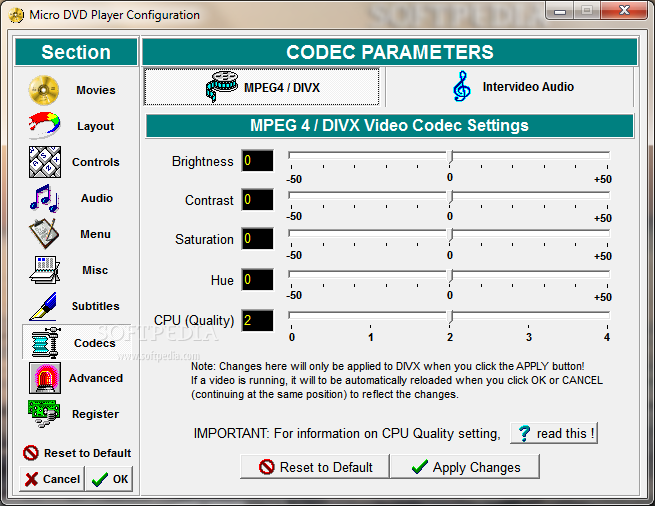Click the Saturation slider thumb
Viewport: 655px width, 506px height.
(450, 235)
